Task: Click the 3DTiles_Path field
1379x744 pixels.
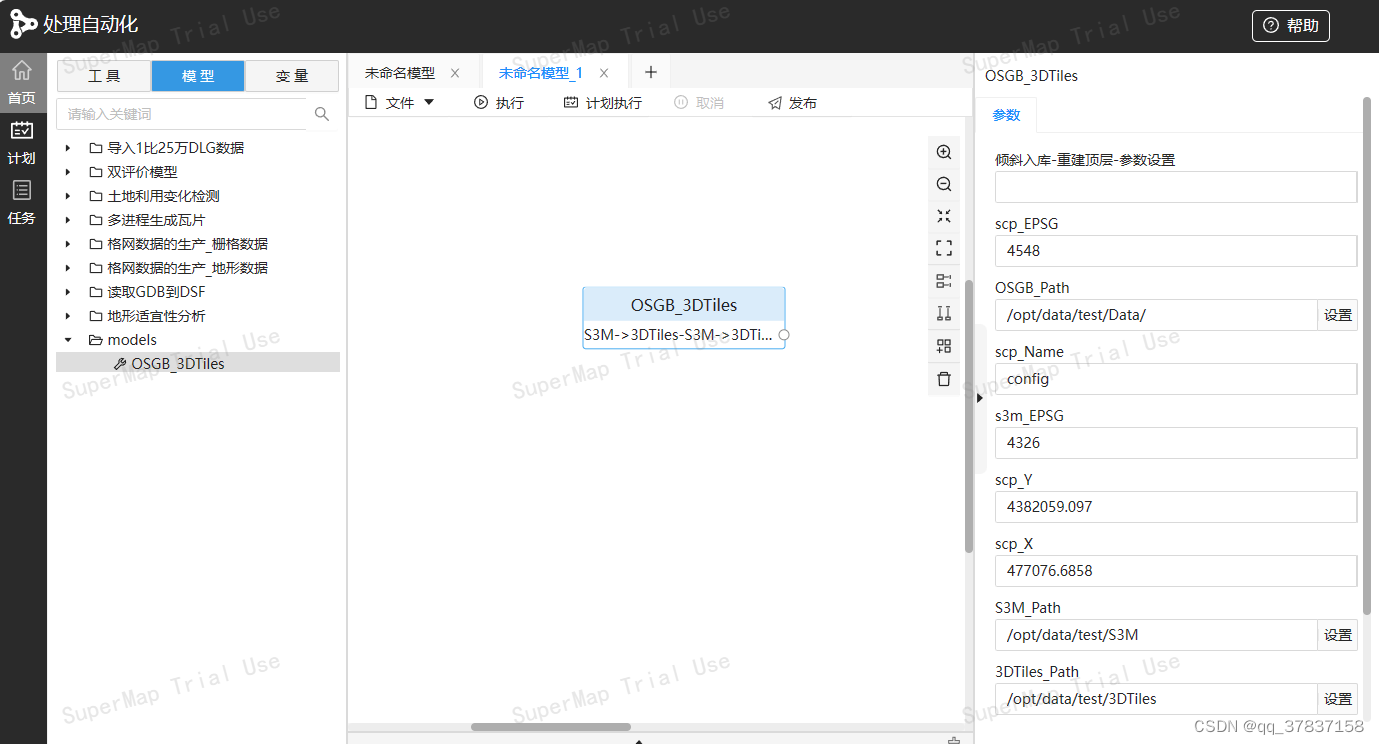Action: click(x=1156, y=699)
